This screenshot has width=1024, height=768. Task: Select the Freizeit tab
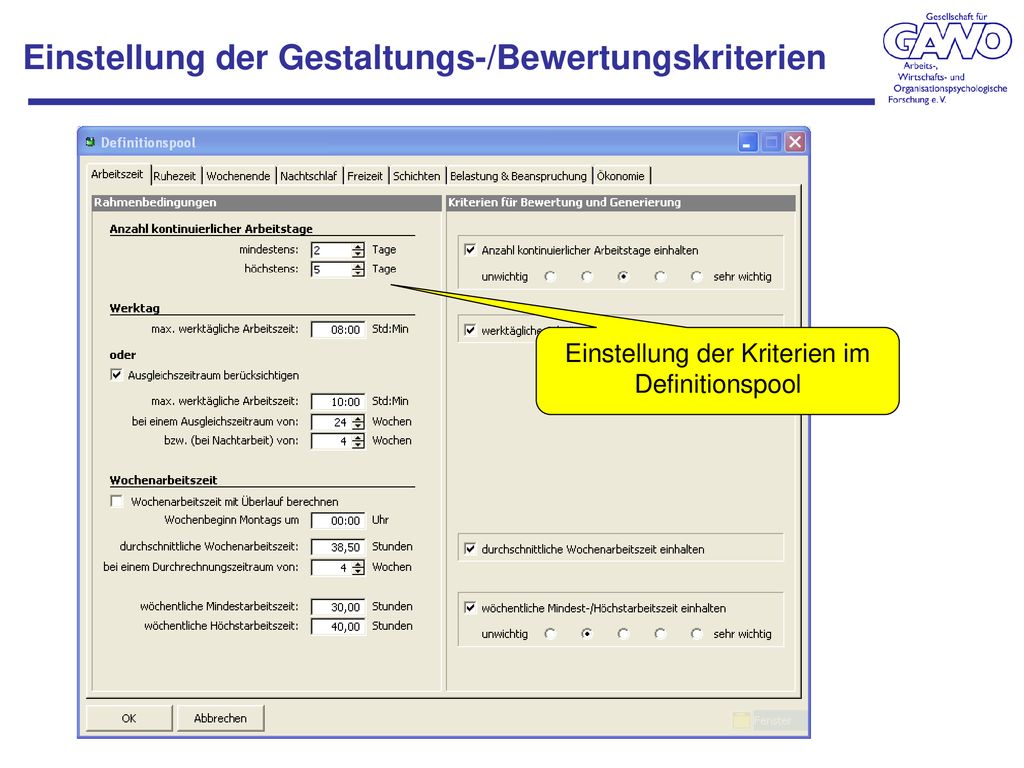pyautogui.click(x=364, y=176)
